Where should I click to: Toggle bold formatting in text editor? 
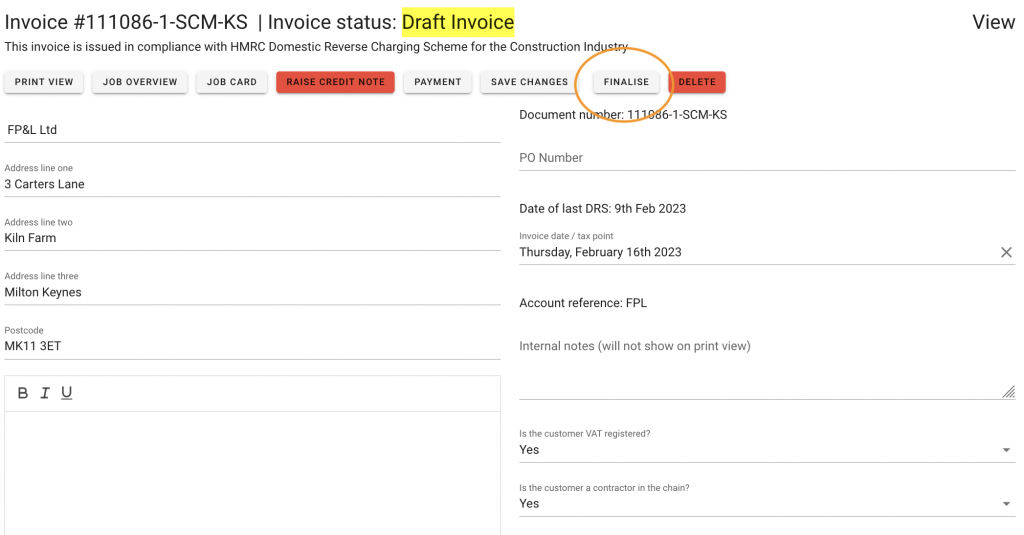click(23, 393)
